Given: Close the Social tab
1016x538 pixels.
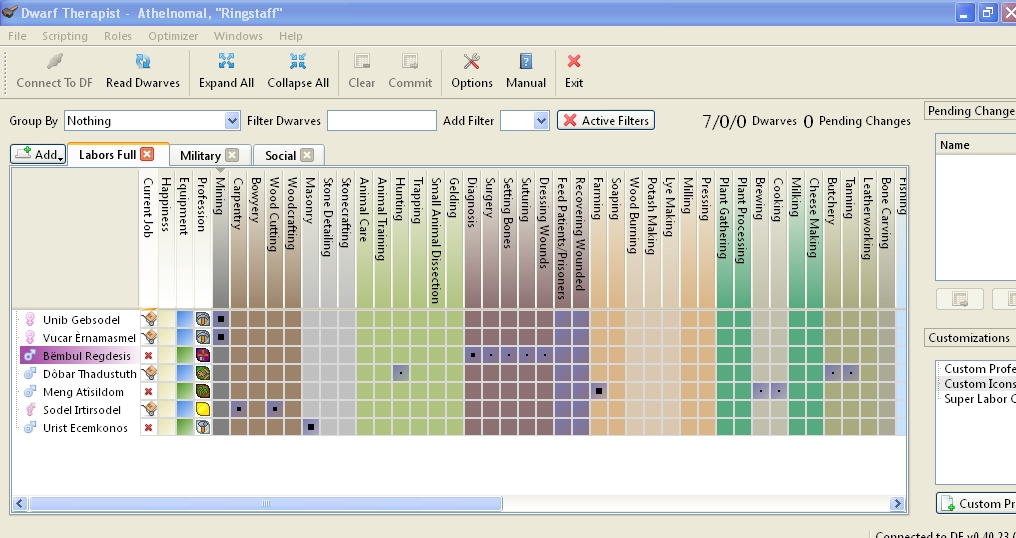Looking at the screenshot, I should click(x=307, y=155).
